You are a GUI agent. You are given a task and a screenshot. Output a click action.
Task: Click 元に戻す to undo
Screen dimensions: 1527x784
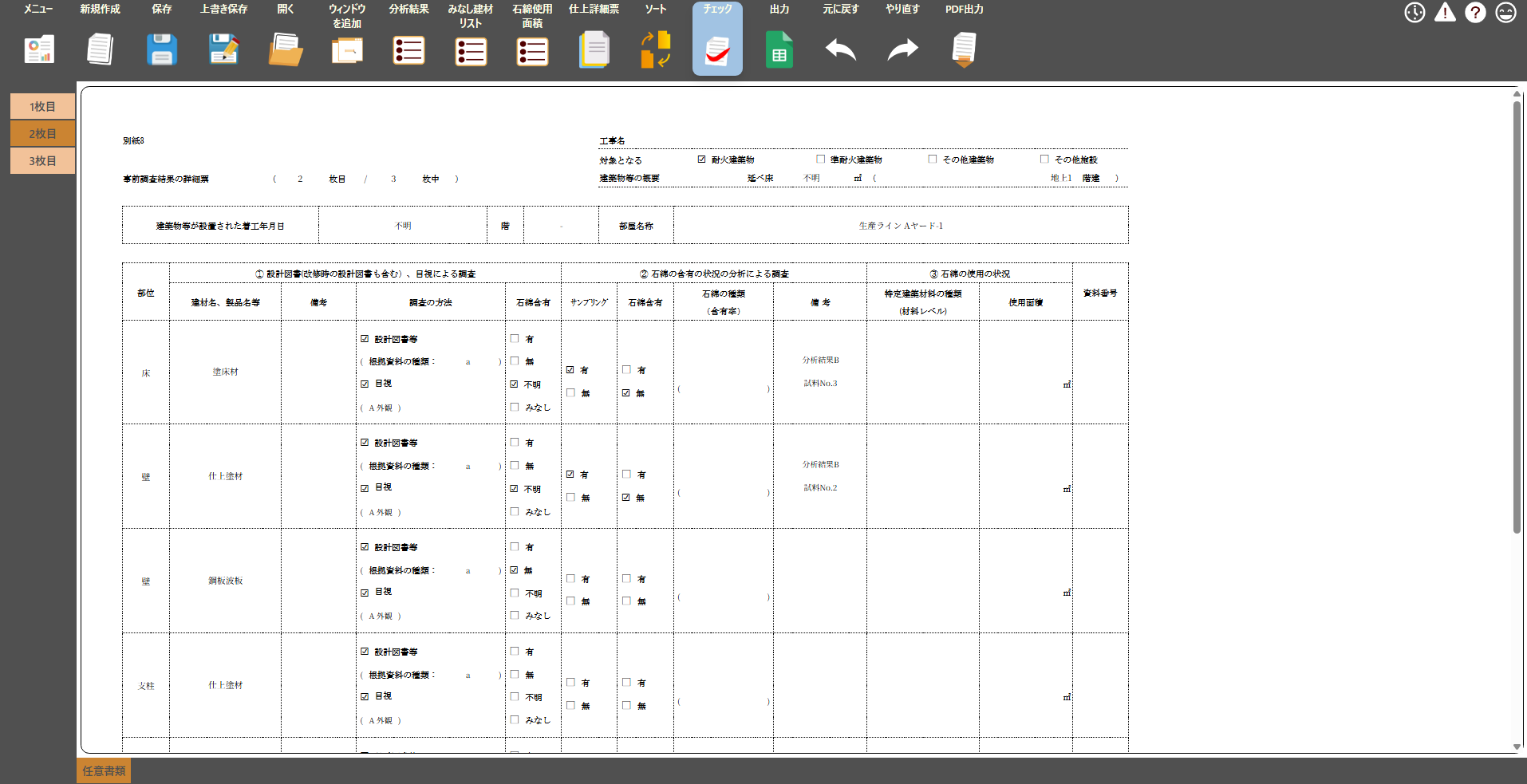tap(840, 49)
